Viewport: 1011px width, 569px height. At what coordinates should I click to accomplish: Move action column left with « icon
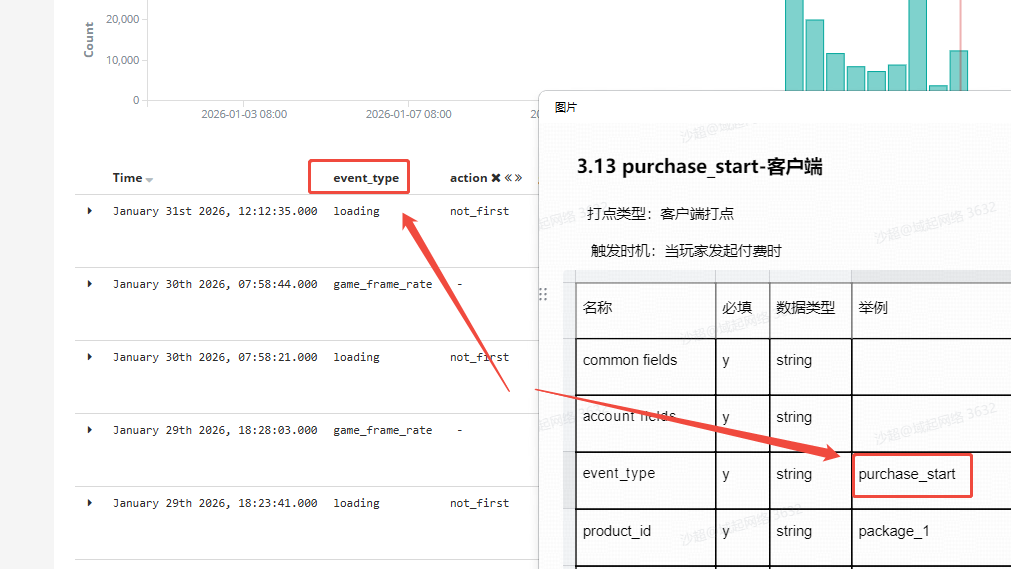509,178
